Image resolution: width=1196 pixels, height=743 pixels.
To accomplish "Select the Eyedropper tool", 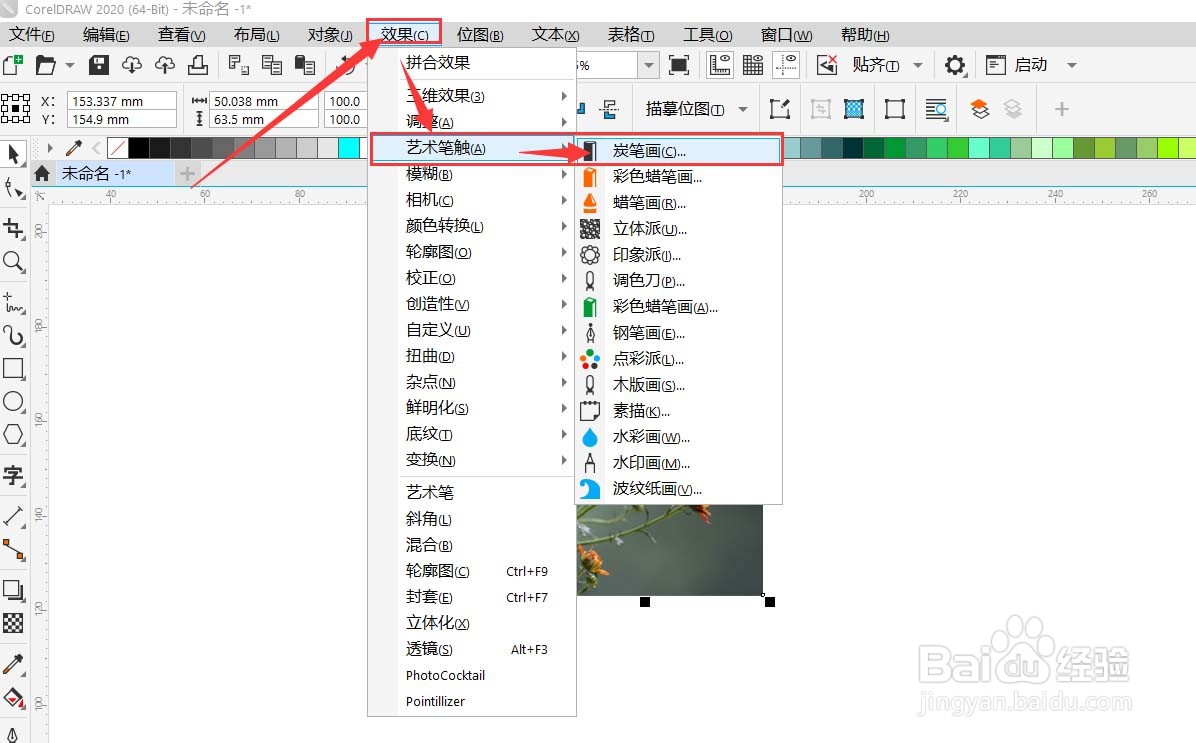I will 14,663.
